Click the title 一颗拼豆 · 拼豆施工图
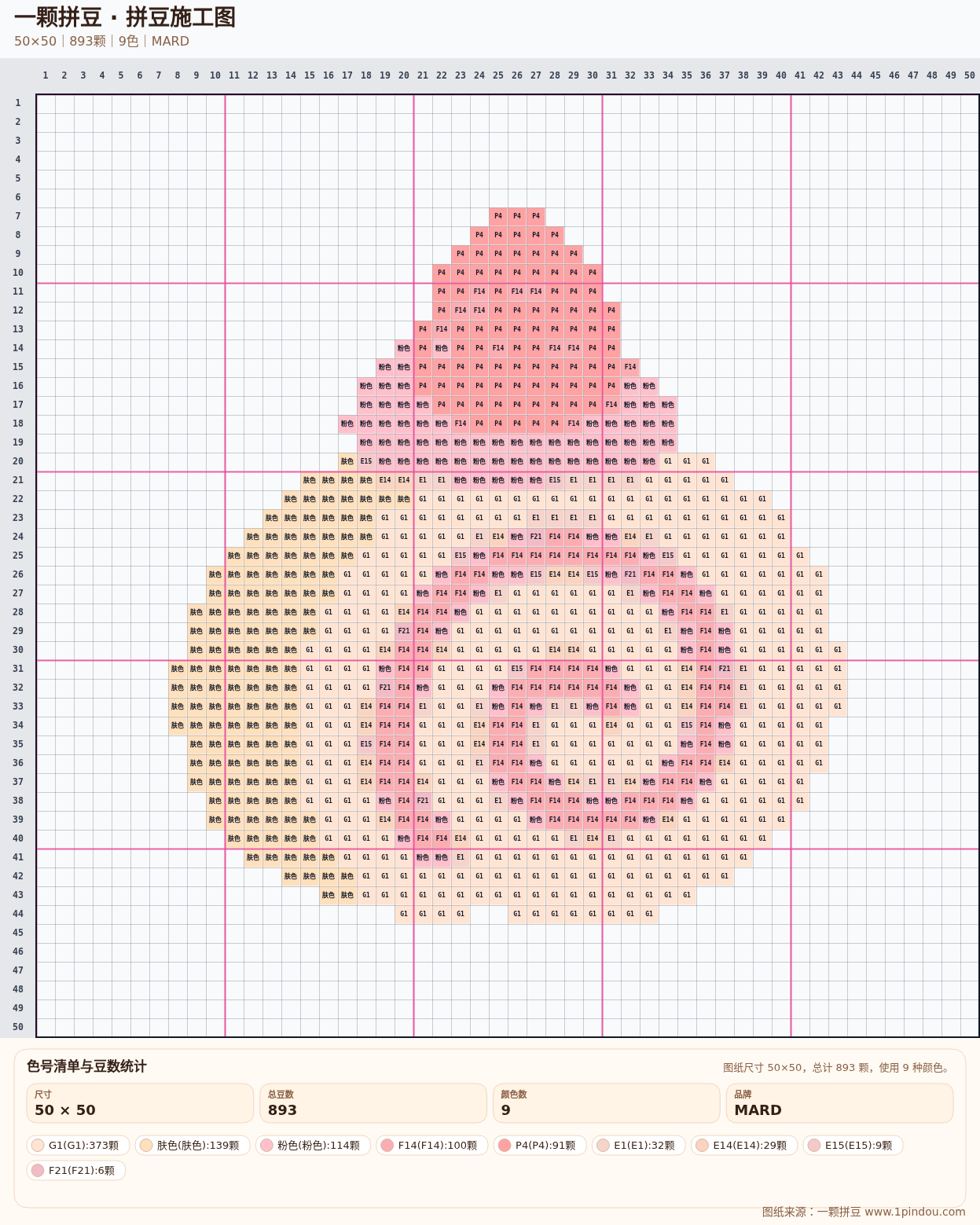 pyautogui.click(x=125, y=17)
